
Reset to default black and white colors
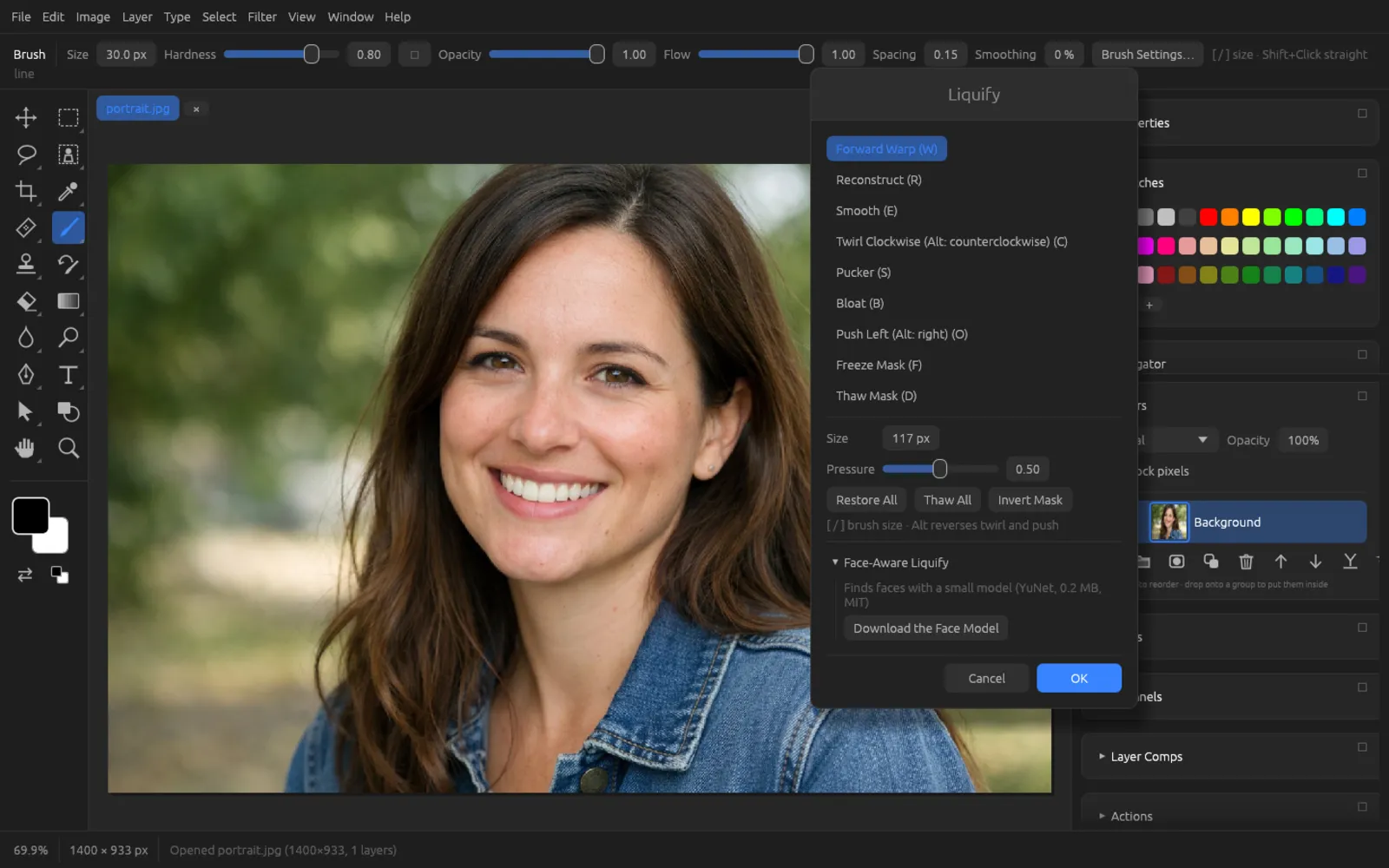60,575
